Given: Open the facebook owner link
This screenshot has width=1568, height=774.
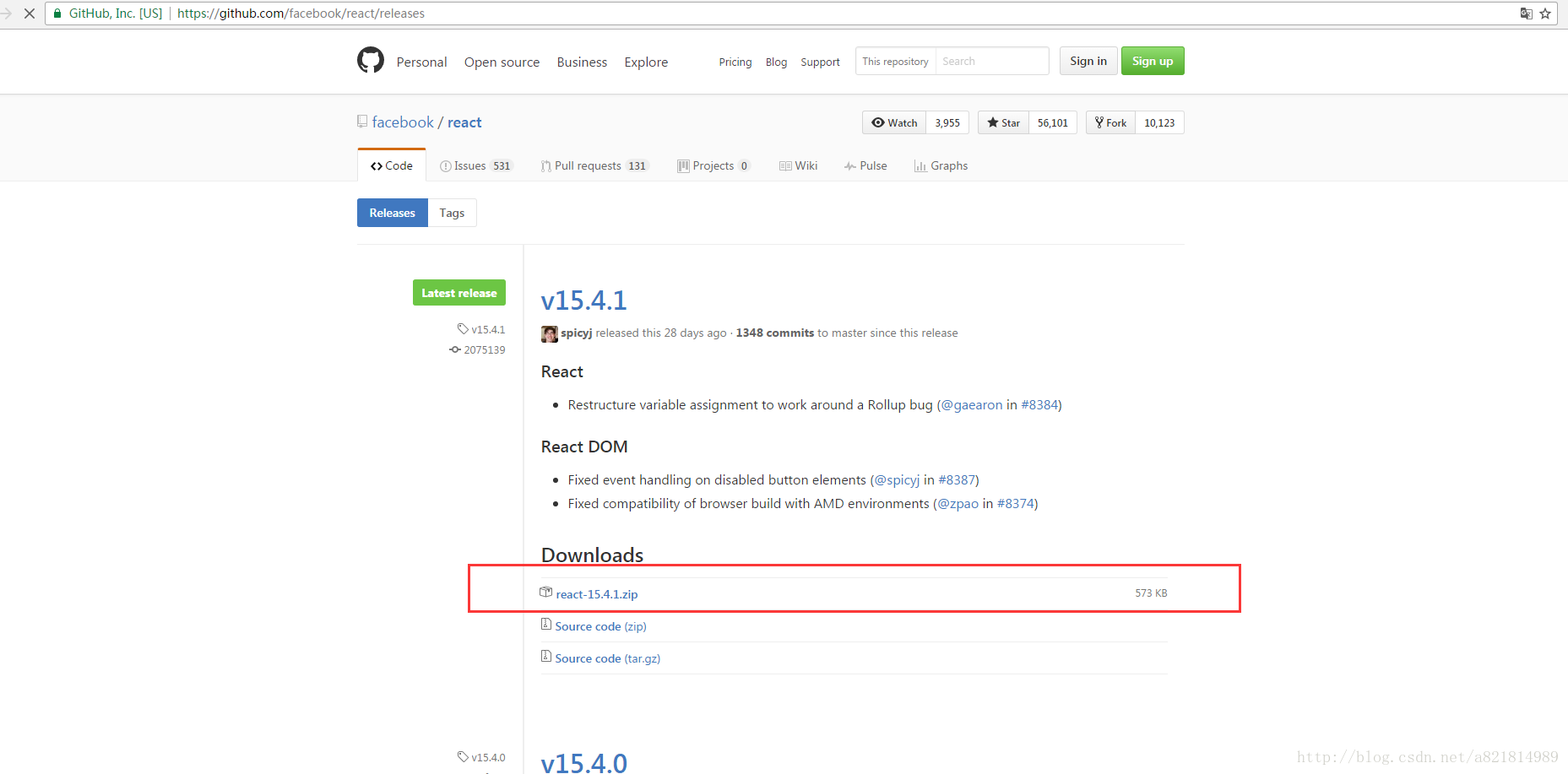Looking at the screenshot, I should pyautogui.click(x=403, y=122).
